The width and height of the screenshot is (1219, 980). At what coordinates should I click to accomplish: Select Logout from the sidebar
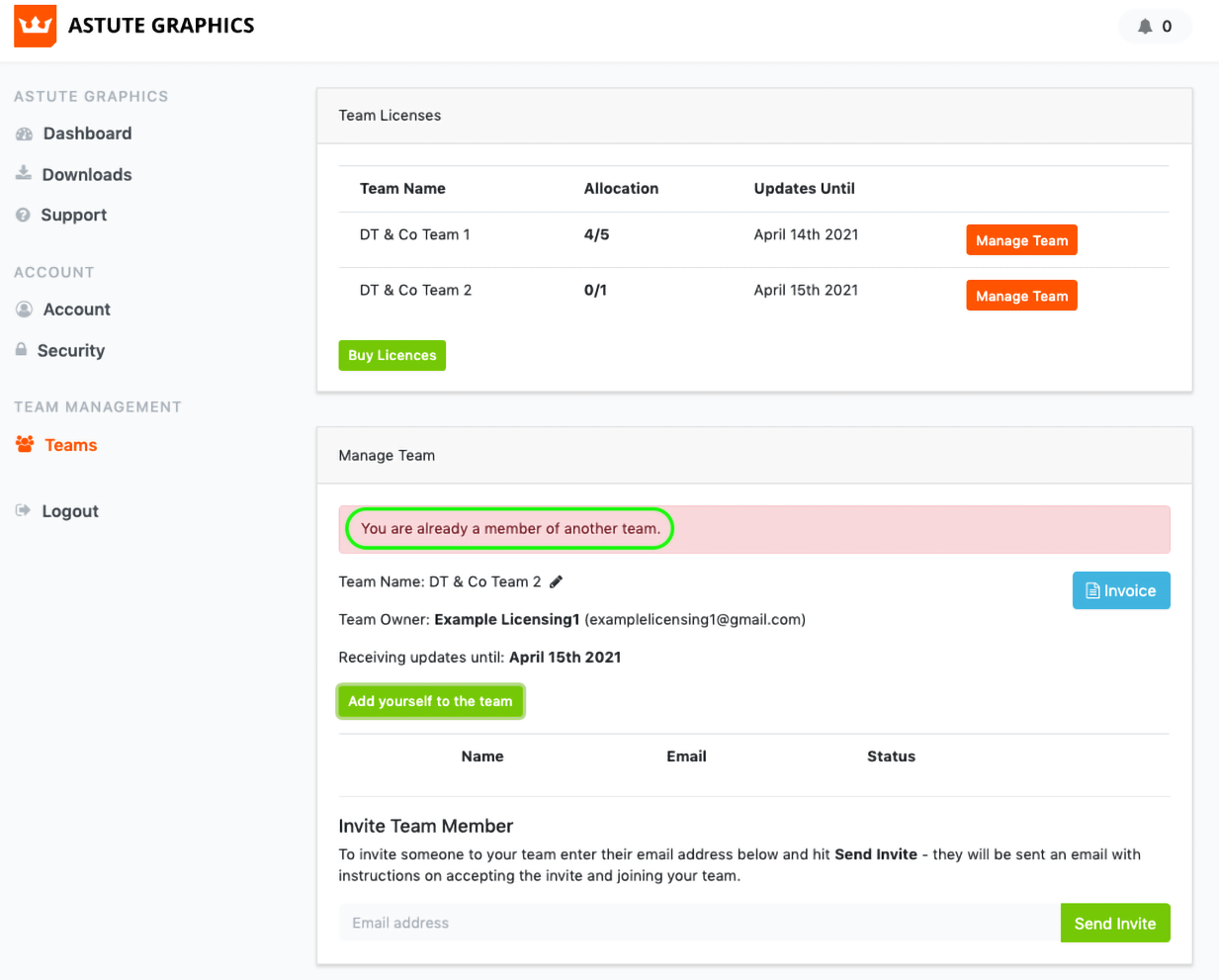70,511
